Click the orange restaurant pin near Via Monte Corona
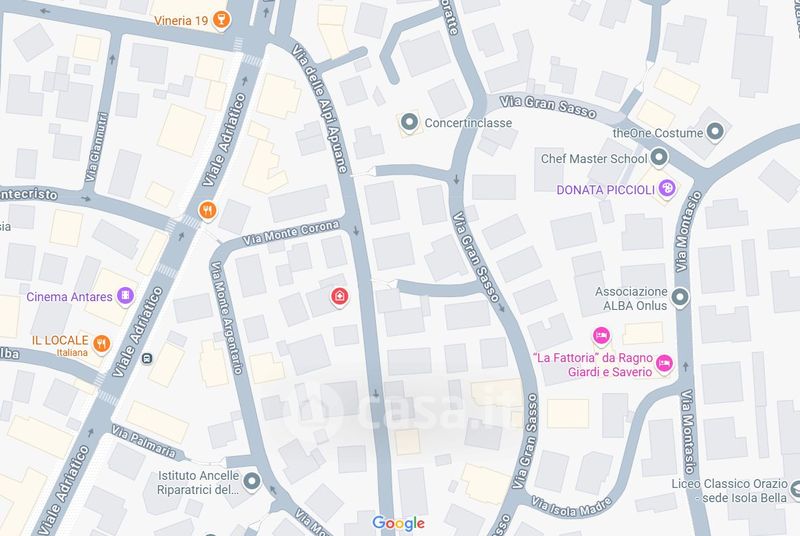 click(207, 211)
